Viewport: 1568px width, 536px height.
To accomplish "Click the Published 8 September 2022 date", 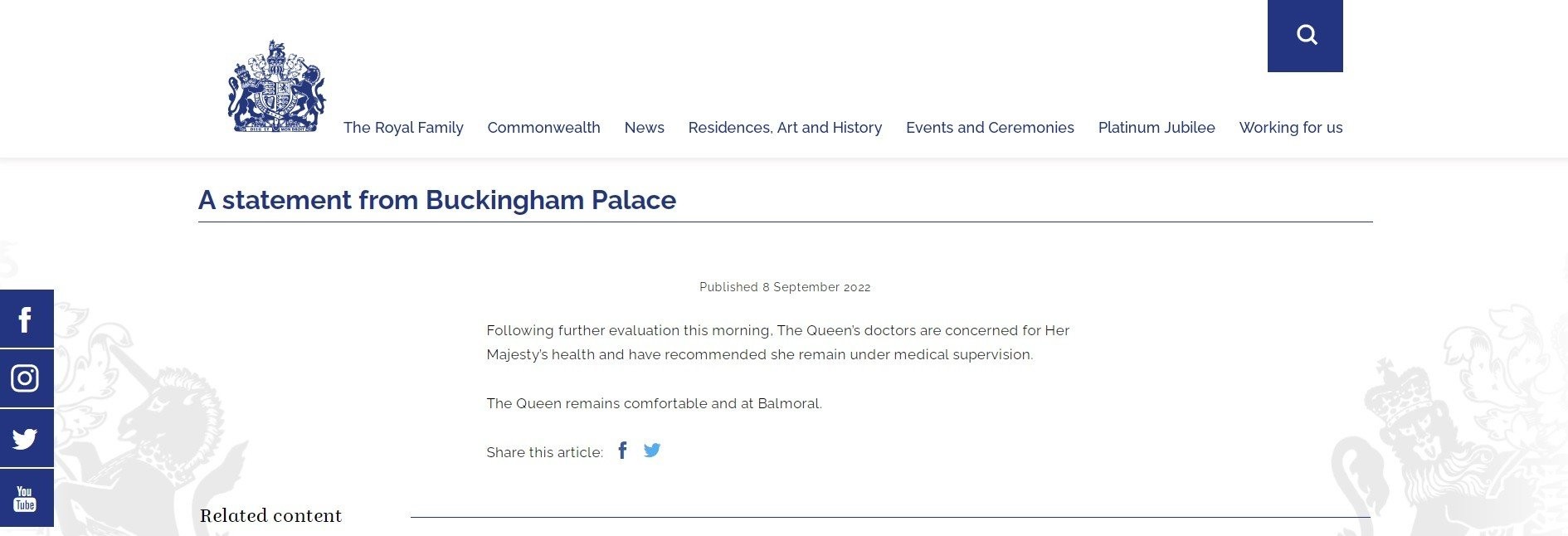I will point(785,287).
